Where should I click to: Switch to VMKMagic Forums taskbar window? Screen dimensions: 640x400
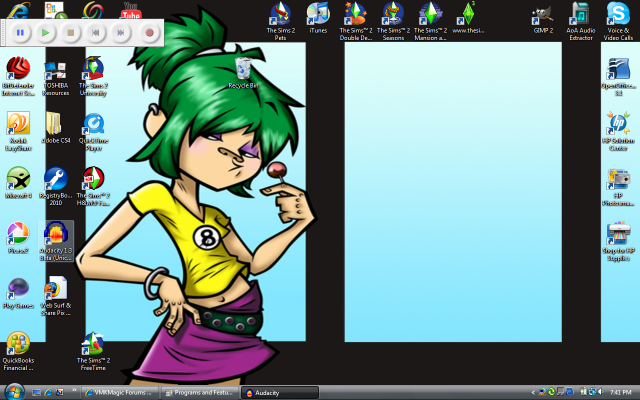pyautogui.click(x=118, y=392)
